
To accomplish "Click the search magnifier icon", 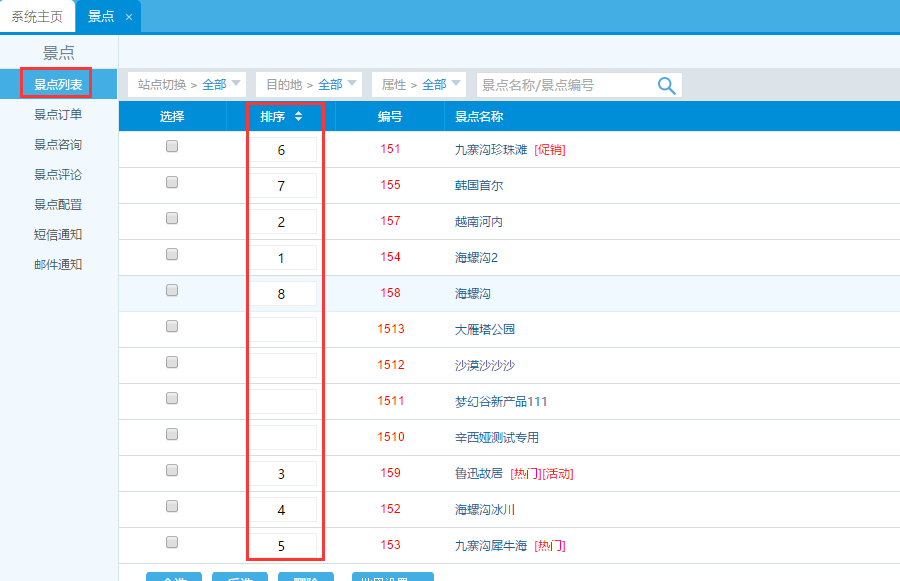I will (x=667, y=85).
